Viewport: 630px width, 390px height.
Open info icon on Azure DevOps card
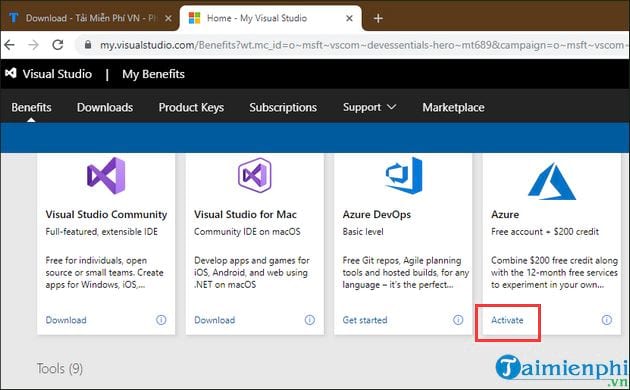pyautogui.click(x=458, y=320)
